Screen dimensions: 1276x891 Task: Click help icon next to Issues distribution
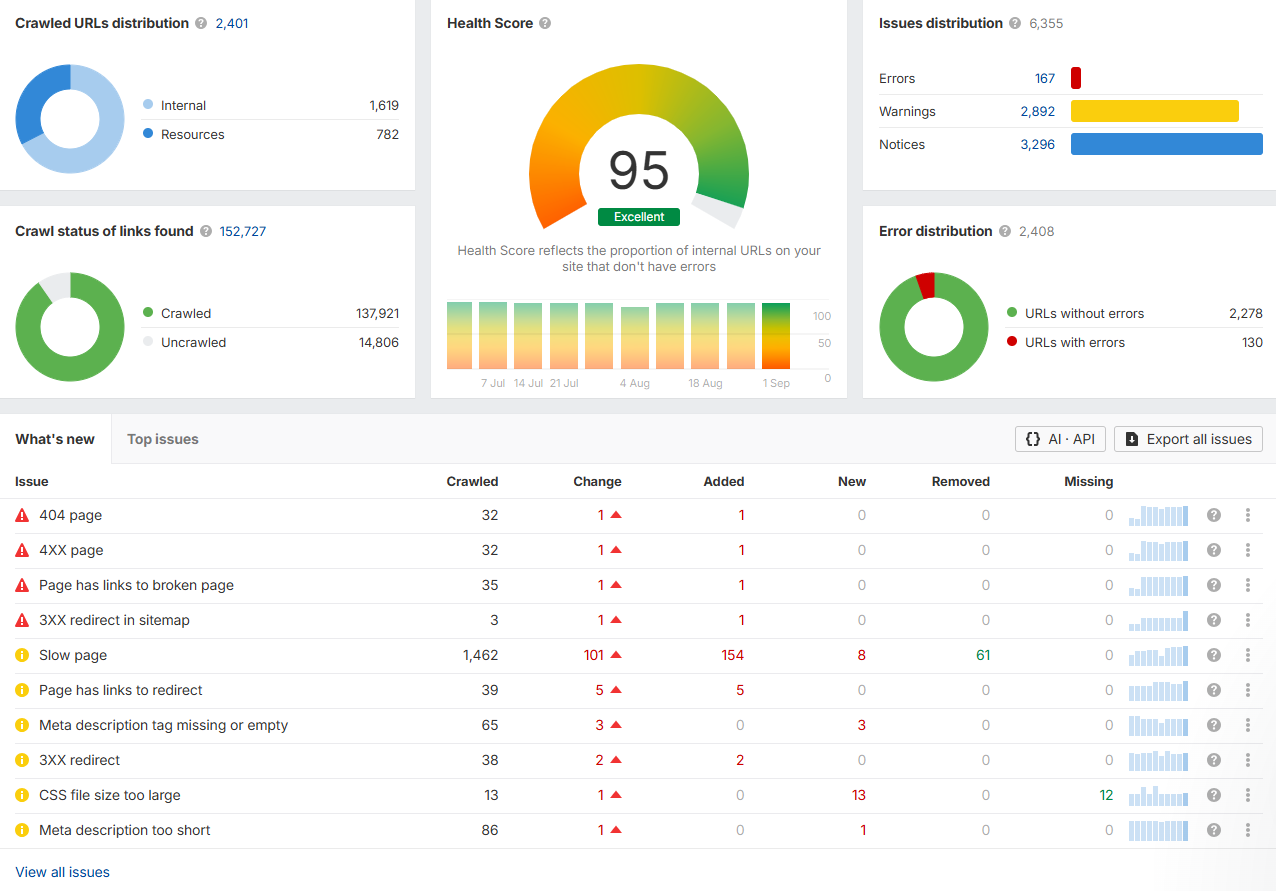click(x=1015, y=23)
